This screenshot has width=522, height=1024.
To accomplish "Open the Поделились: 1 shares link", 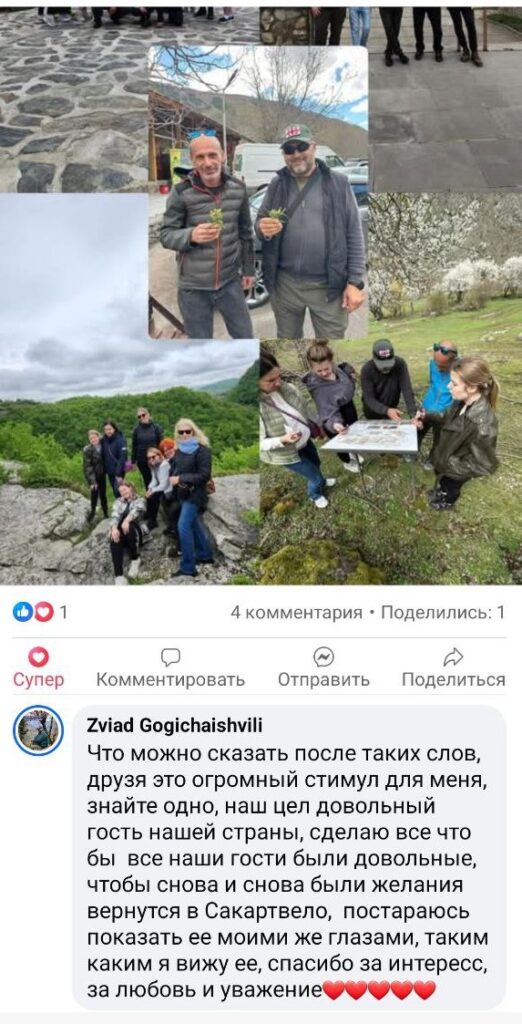I will pos(442,613).
